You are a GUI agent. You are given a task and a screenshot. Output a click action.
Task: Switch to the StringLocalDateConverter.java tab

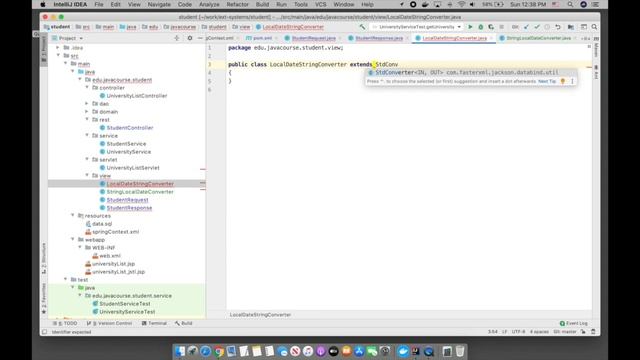(538, 38)
